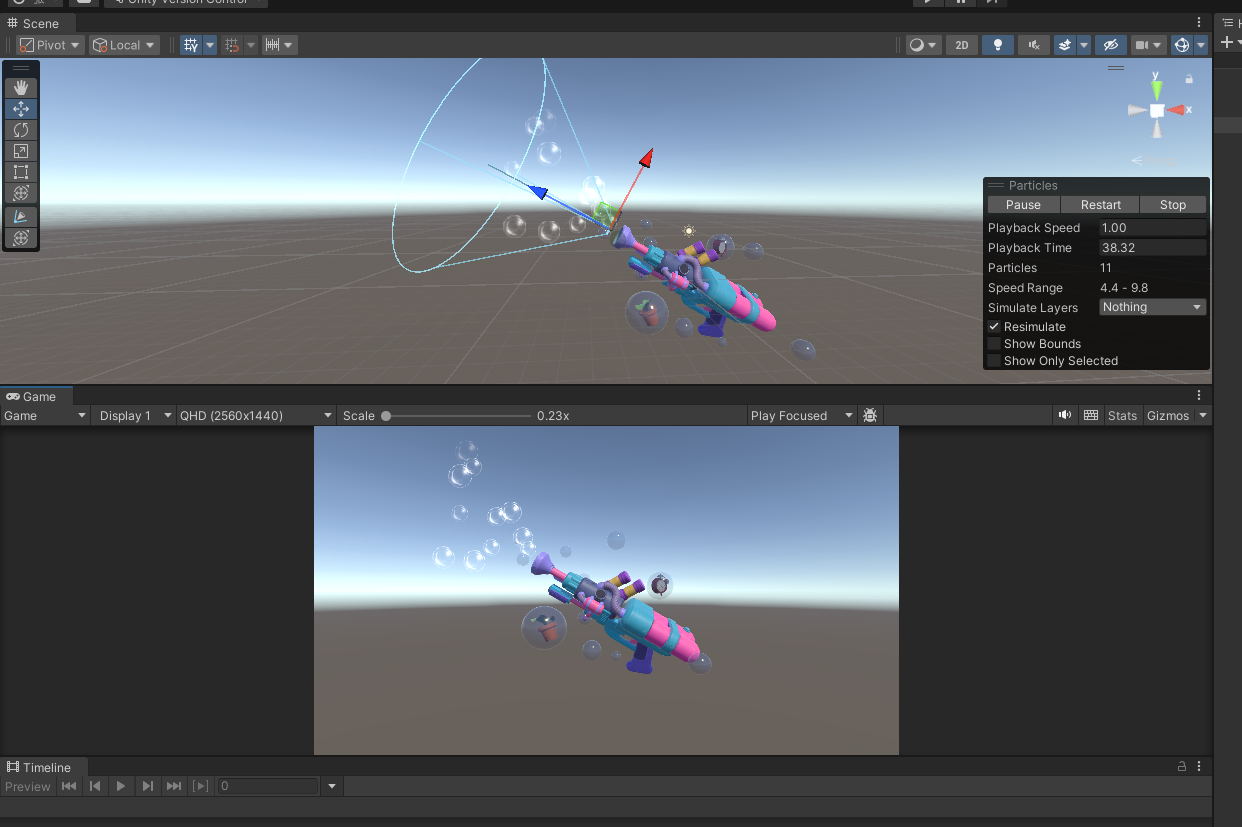Click the Game view bug debug icon
This screenshot has height=827, width=1242.
[870, 416]
